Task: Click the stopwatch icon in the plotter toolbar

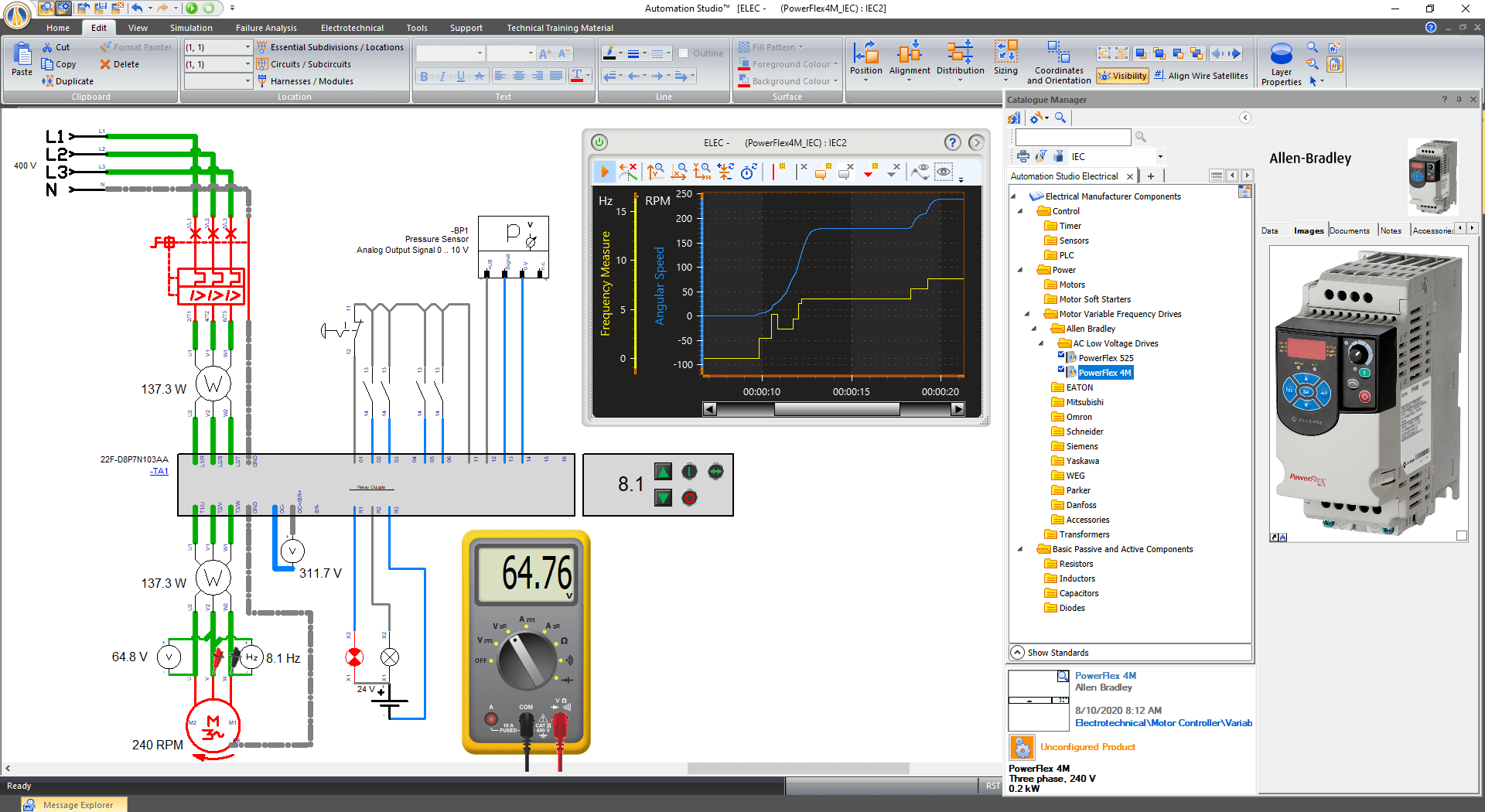Action: click(x=747, y=172)
